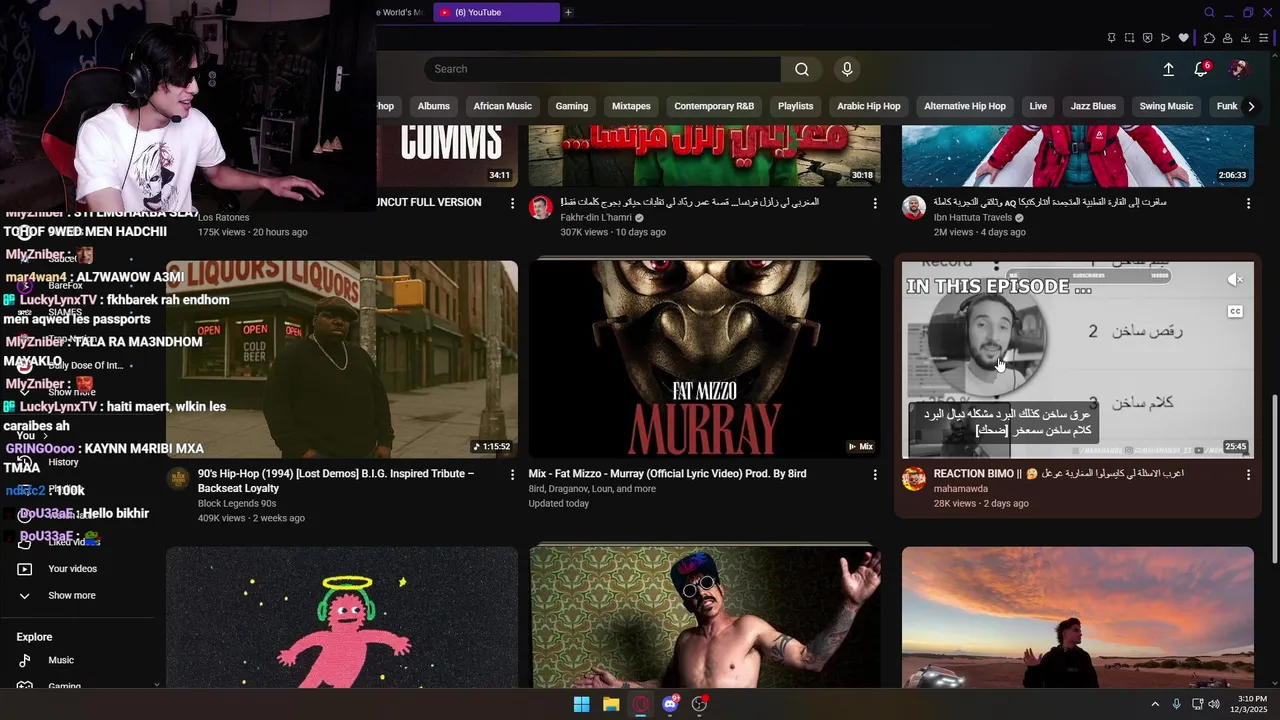
Task: Open options menu for 90's Hip-Hop video
Action: pos(512,475)
